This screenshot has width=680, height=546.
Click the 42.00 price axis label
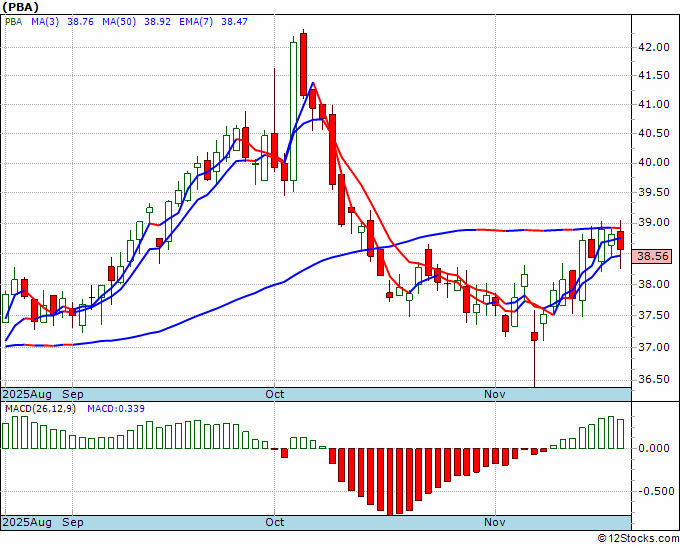click(654, 47)
